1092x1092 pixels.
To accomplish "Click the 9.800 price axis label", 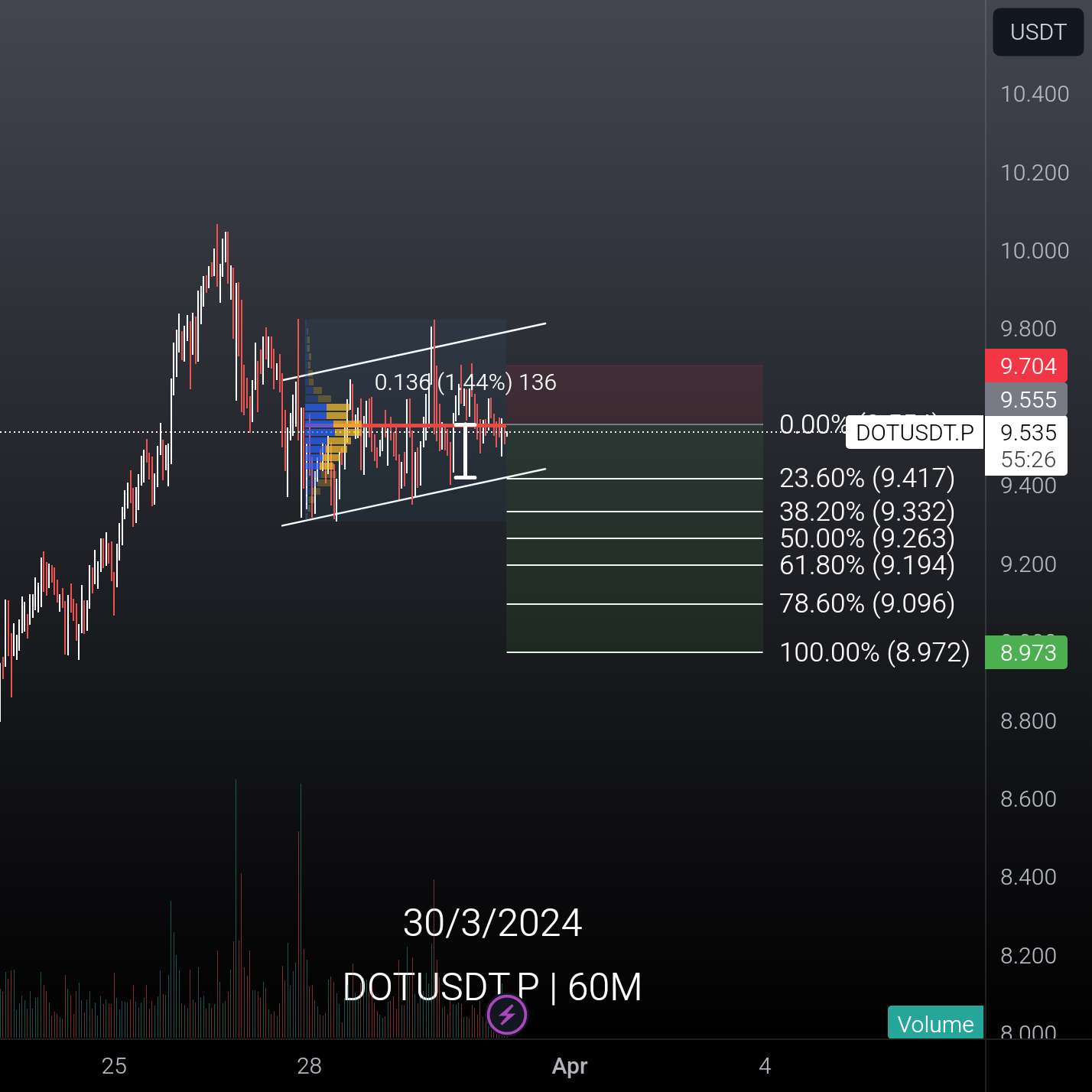I will (1029, 329).
